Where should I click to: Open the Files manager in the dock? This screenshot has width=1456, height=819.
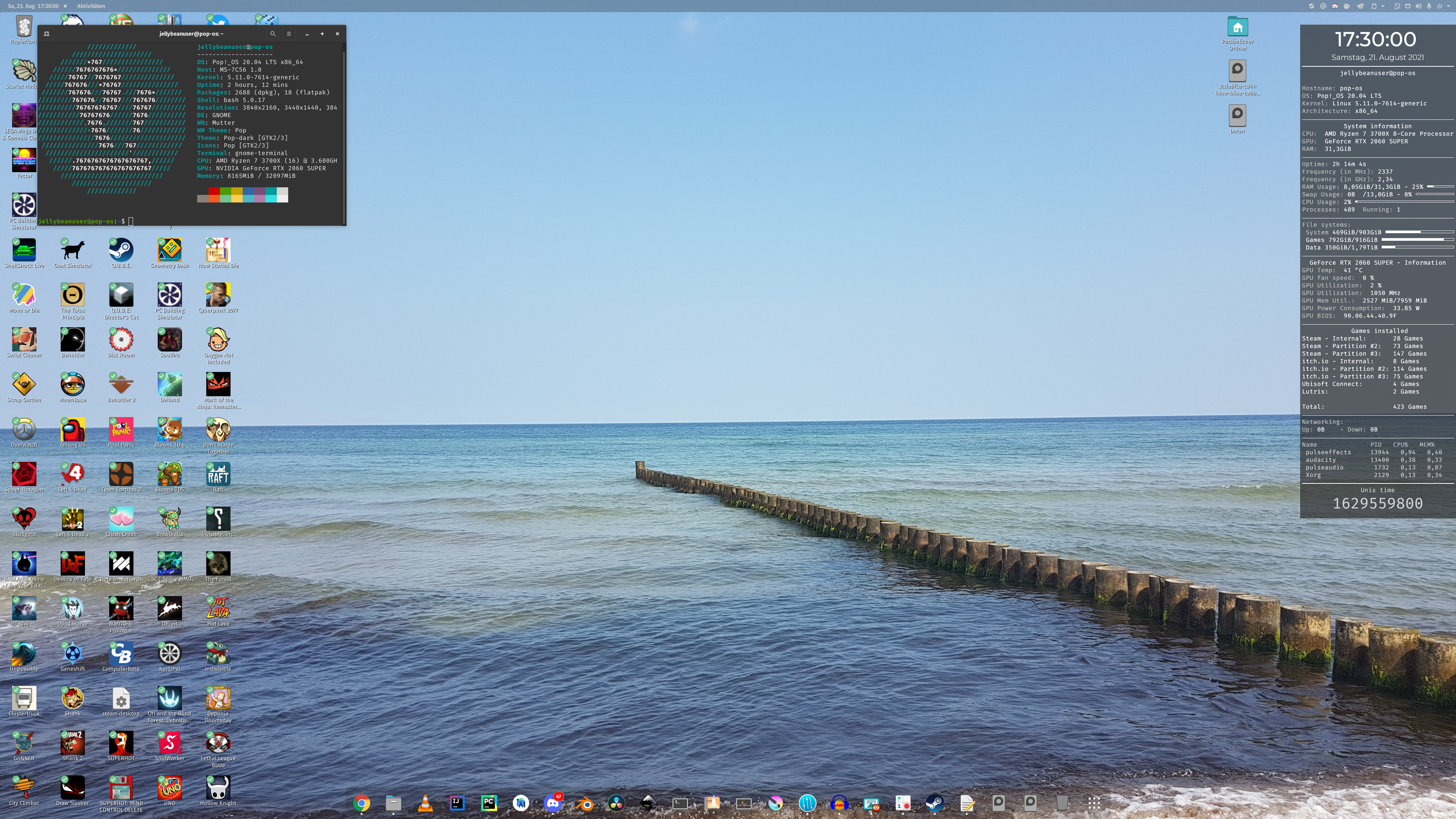click(x=394, y=803)
